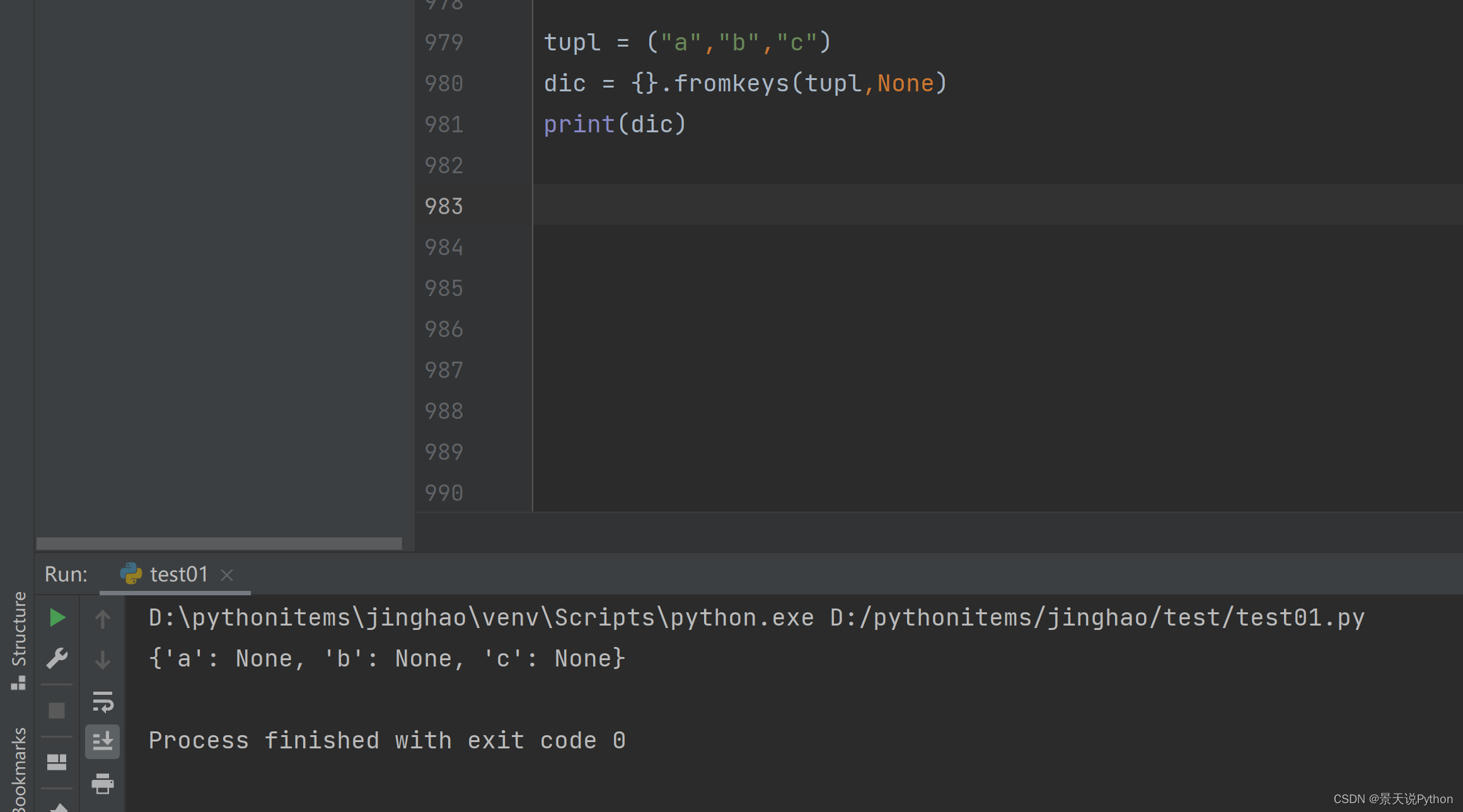Click the restore layout icon

57,762
